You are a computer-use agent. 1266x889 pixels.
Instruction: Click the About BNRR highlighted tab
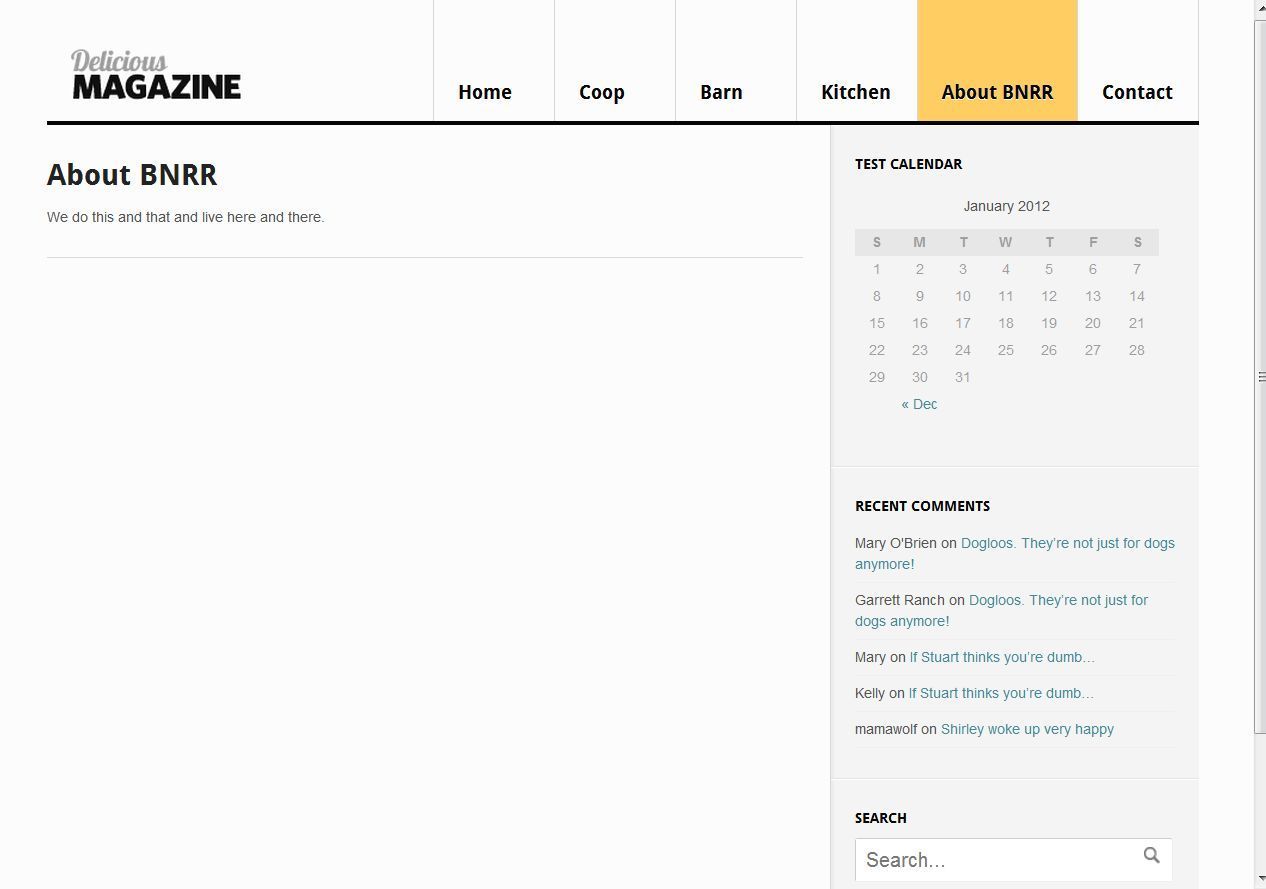coord(997,92)
